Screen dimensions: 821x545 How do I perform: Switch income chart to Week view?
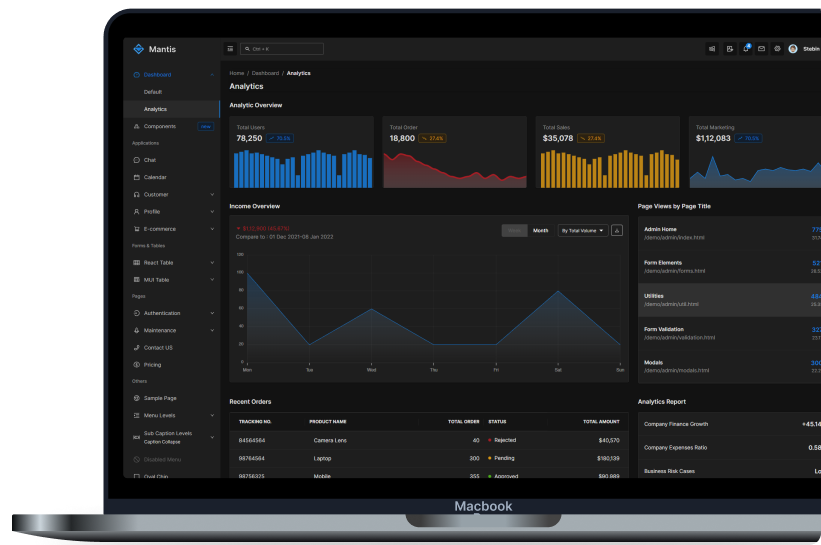tap(514, 230)
